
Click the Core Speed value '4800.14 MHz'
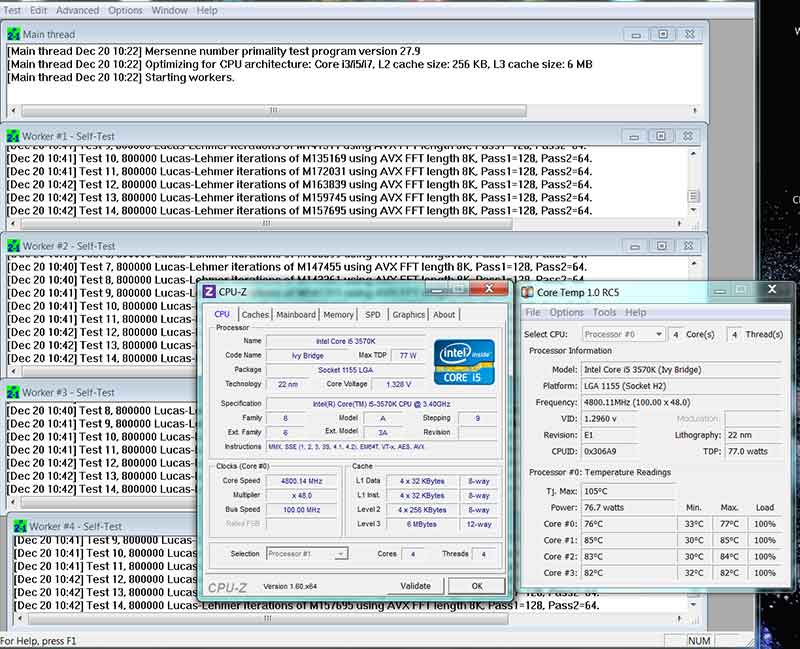(x=302, y=481)
